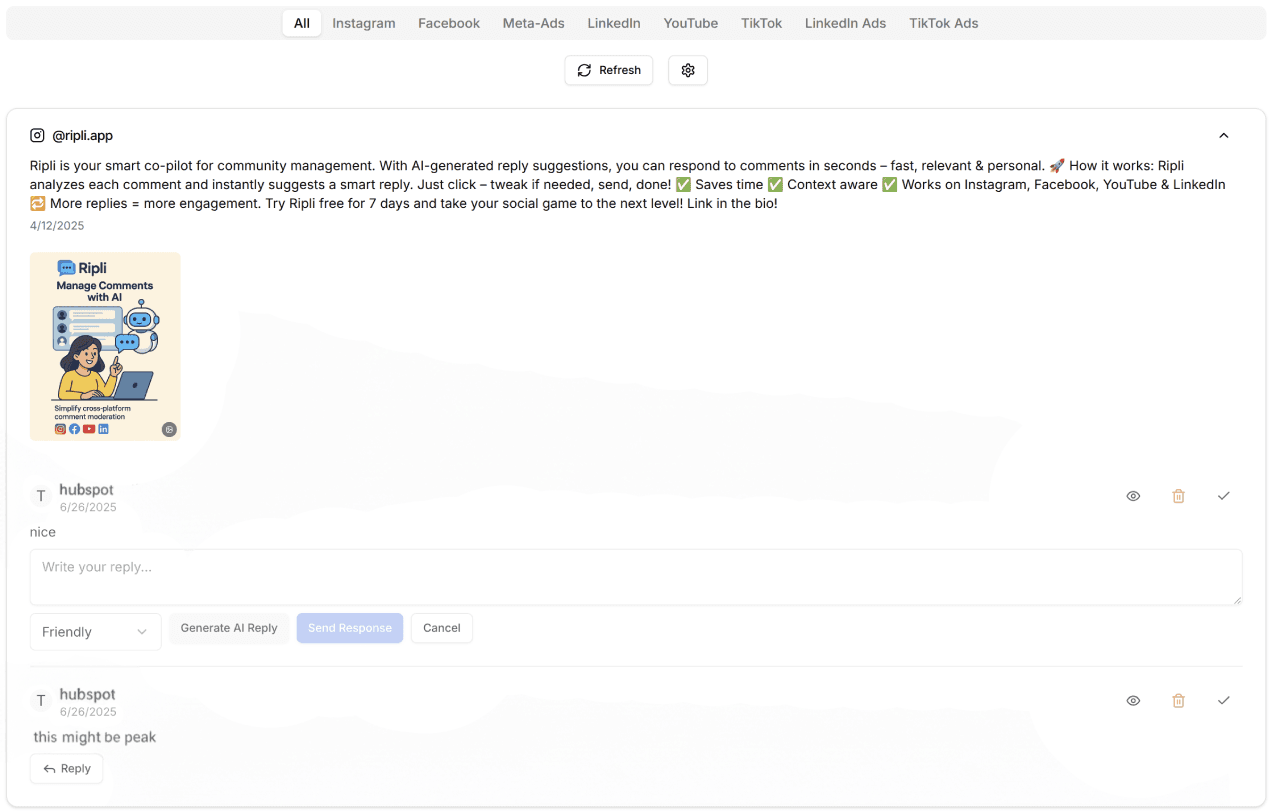Mark 'this might be peak' resolved via checkmark
The height and width of the screenshot is (811, 1280).
click(x=1224, y=700)
